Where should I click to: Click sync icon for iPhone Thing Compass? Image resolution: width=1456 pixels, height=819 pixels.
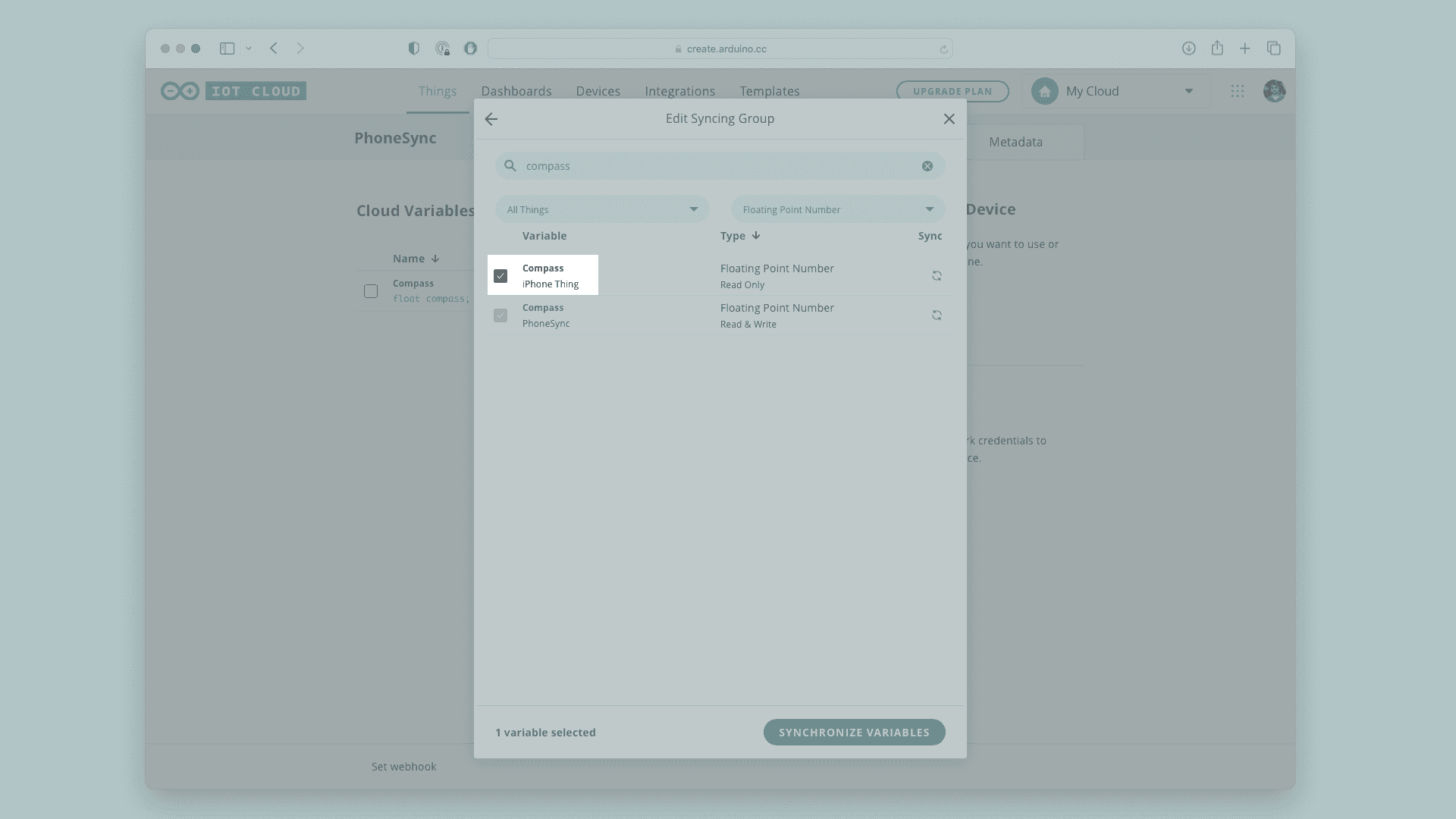pyautogui.click(x=937, y=276)
